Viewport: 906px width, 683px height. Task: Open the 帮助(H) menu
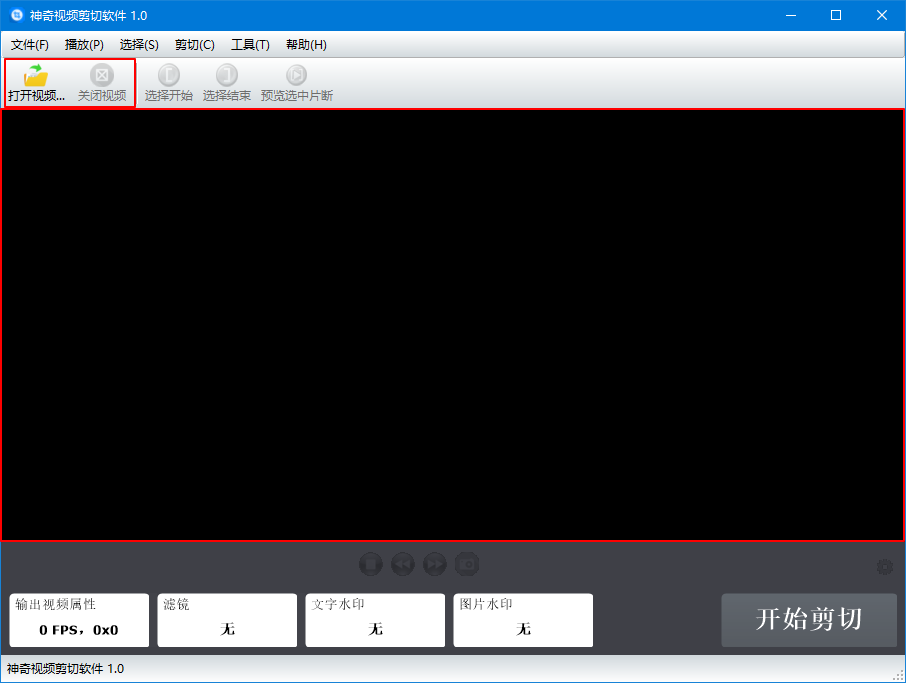tap(304, 44)
